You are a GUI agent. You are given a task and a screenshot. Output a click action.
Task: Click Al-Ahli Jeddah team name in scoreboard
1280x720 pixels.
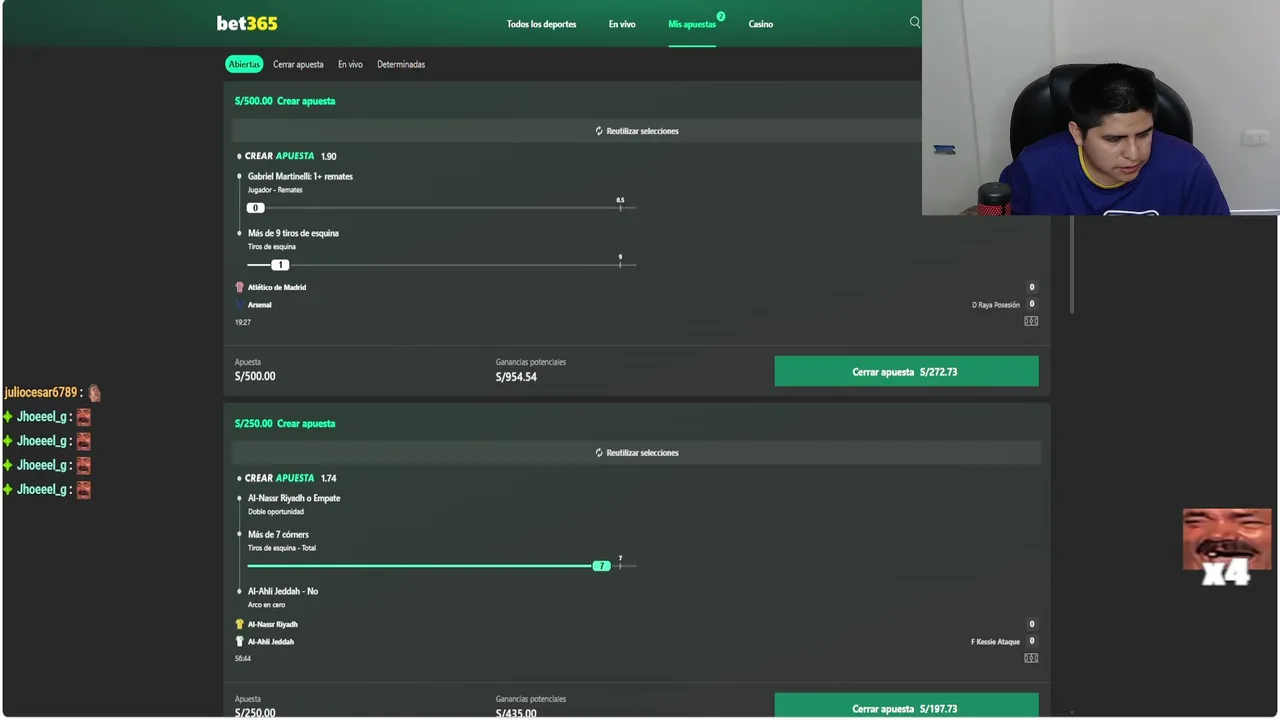(x=270, y=641)
